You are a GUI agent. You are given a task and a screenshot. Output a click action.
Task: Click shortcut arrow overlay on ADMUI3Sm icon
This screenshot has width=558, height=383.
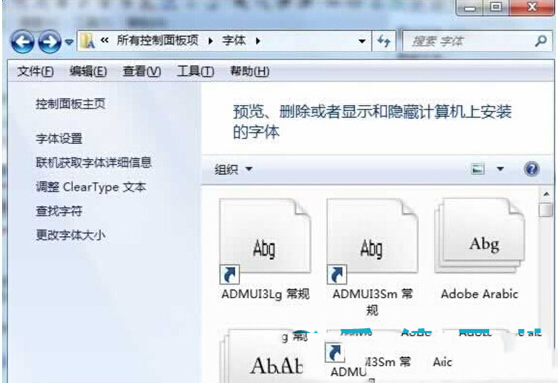pyautogui.click(x=337, y=274)
